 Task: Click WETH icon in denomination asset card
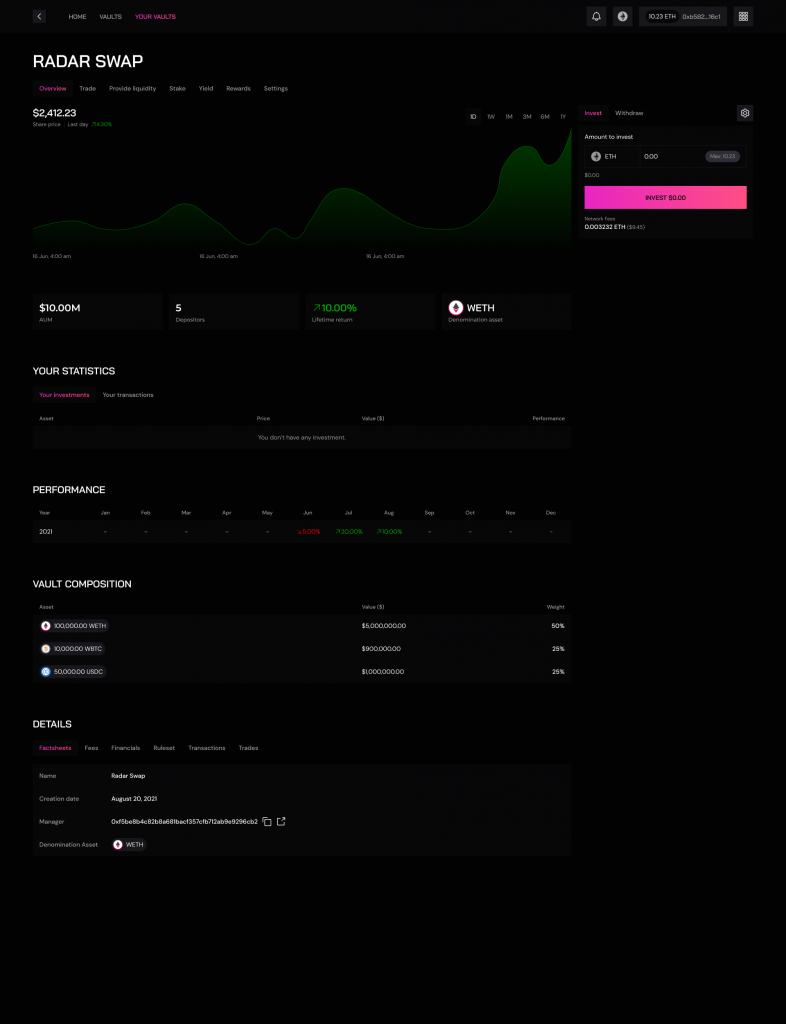[456, 308]
